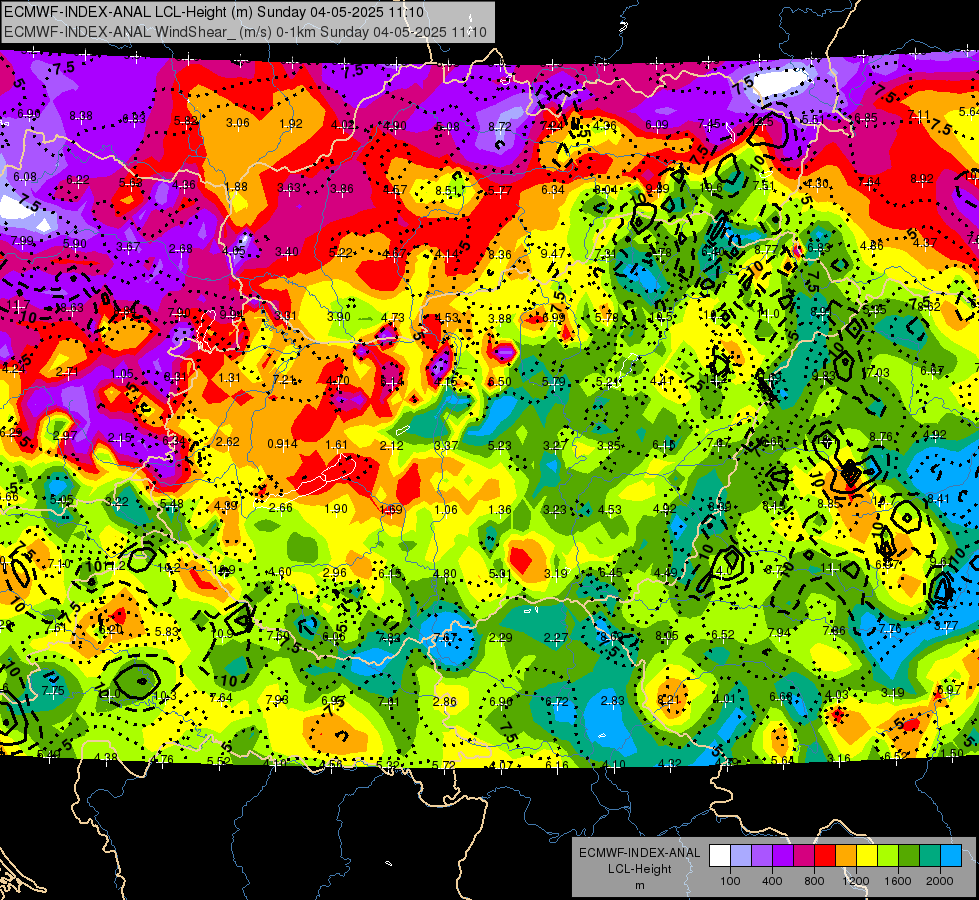This screenshot has width=979, height=900.
Task: Click the grid value '5.79'
Action: pyautogui.click(x=553, y=382)
